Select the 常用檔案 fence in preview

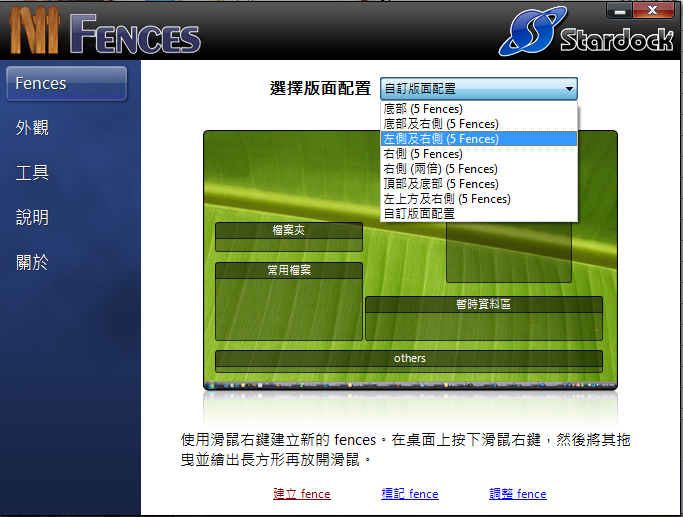[x=289, y=301]
